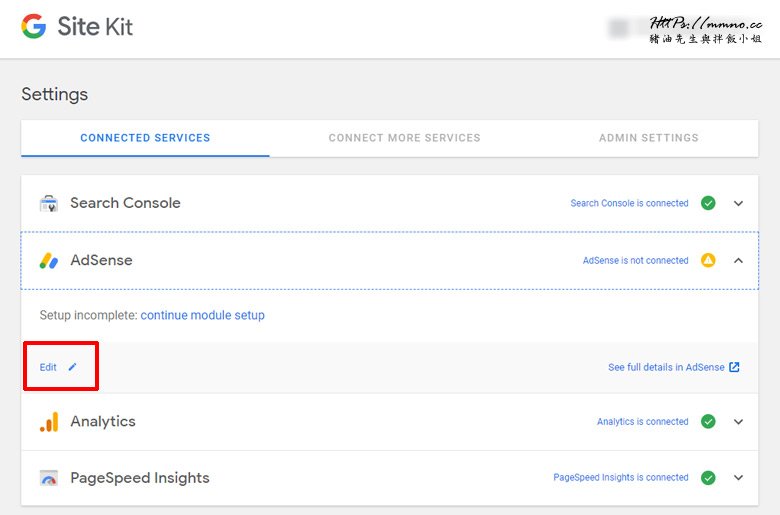Click the continue module setup link
This screenshot has width=780, height=515.
[x=202, y=315]
